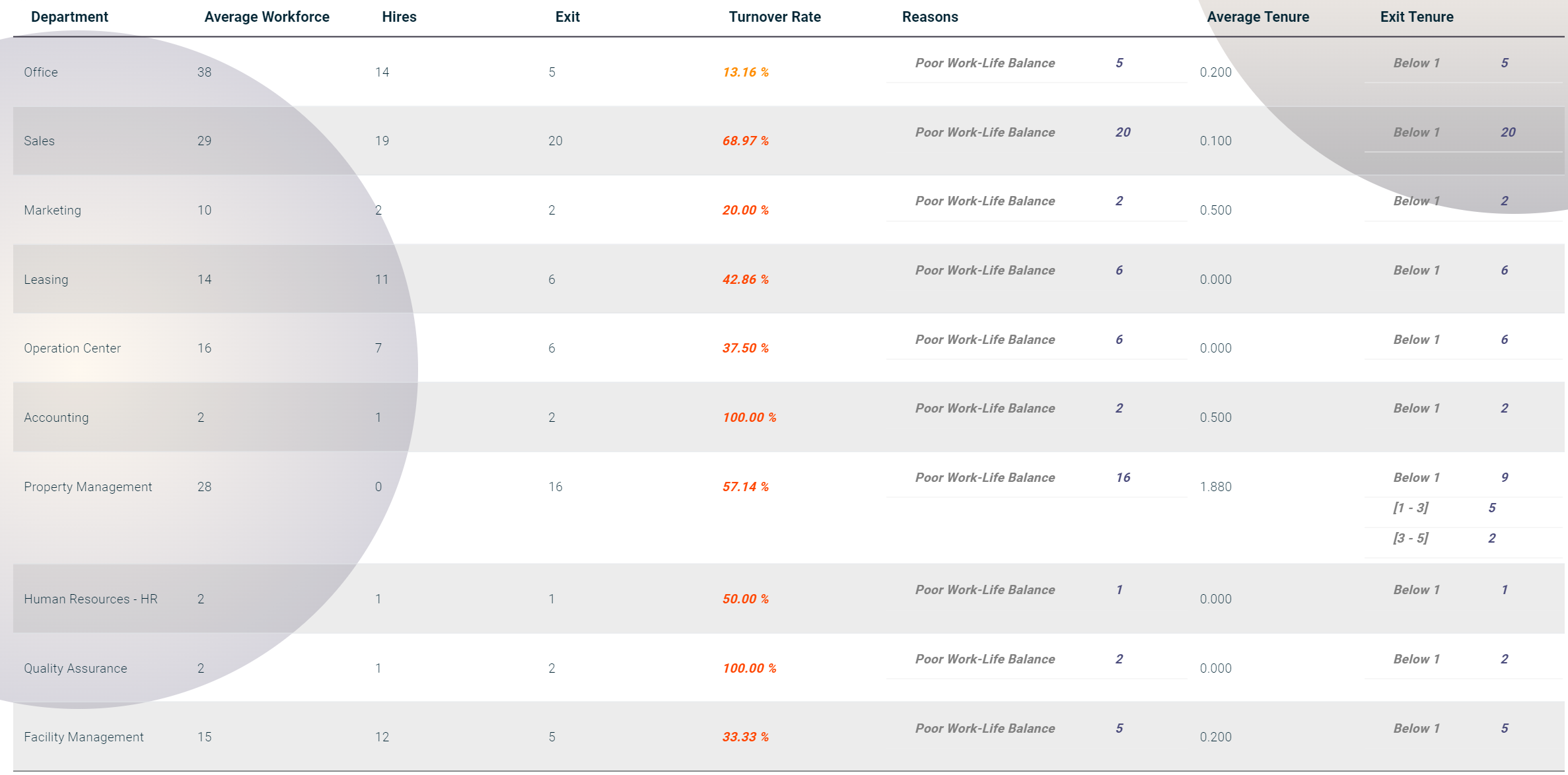The image size is (1568, 775).
Task: Click Sales Poor Work-Life Balance reason
Action: tap(985, 132)
